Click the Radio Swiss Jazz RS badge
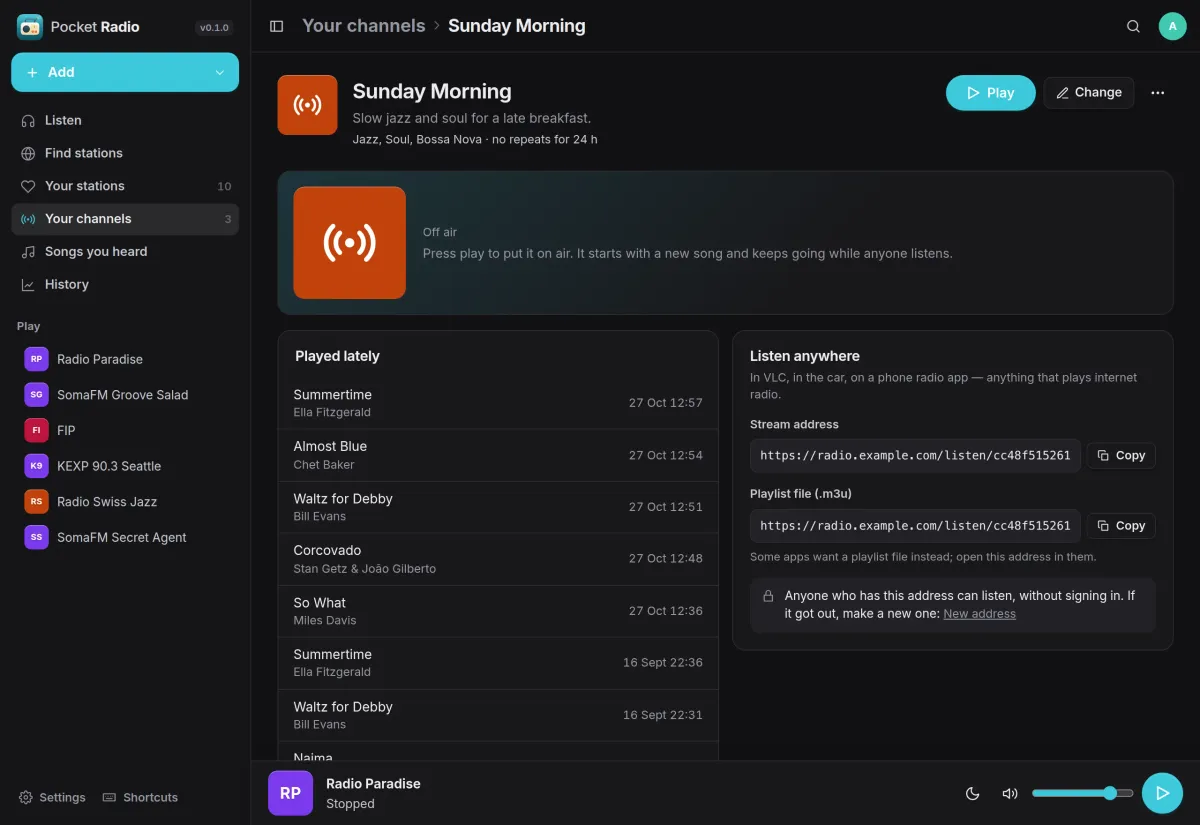 [36, 502]
